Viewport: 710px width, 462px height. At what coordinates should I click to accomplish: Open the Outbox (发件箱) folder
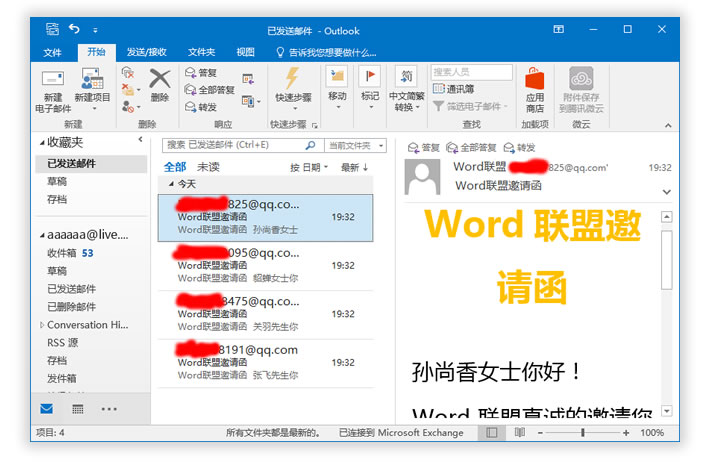[62, 378]
